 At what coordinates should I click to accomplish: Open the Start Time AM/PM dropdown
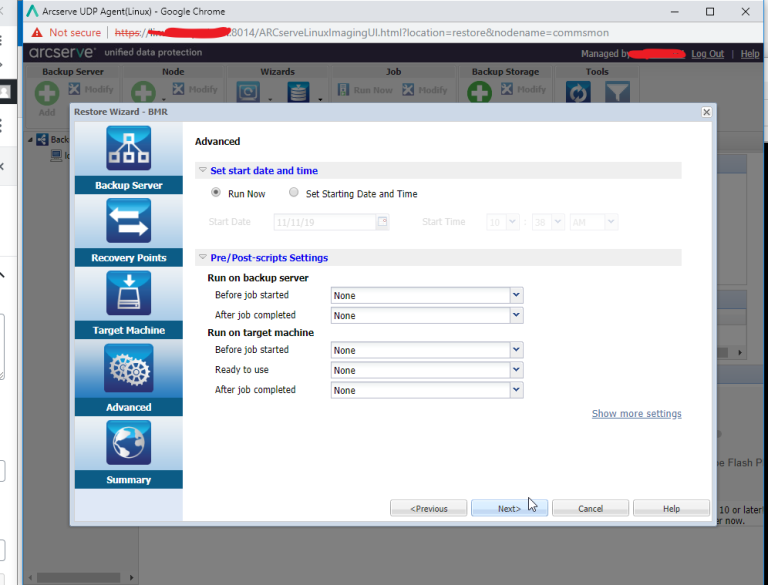(x=610, y=222)
